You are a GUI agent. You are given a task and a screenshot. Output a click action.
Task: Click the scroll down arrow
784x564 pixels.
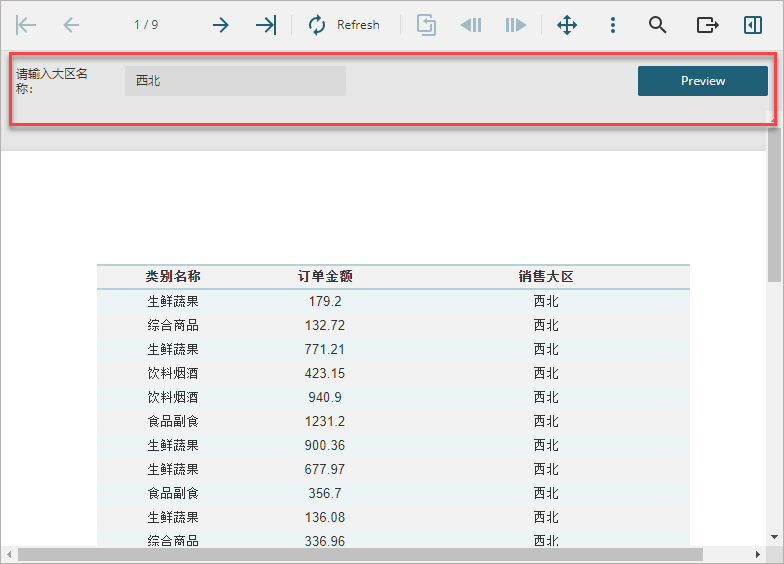click(774, 538)
